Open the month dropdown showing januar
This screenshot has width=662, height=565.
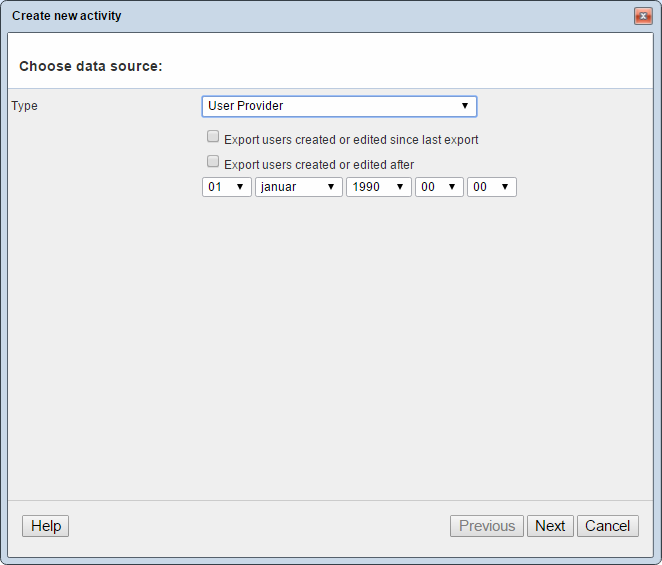click(x=298, y=187)
